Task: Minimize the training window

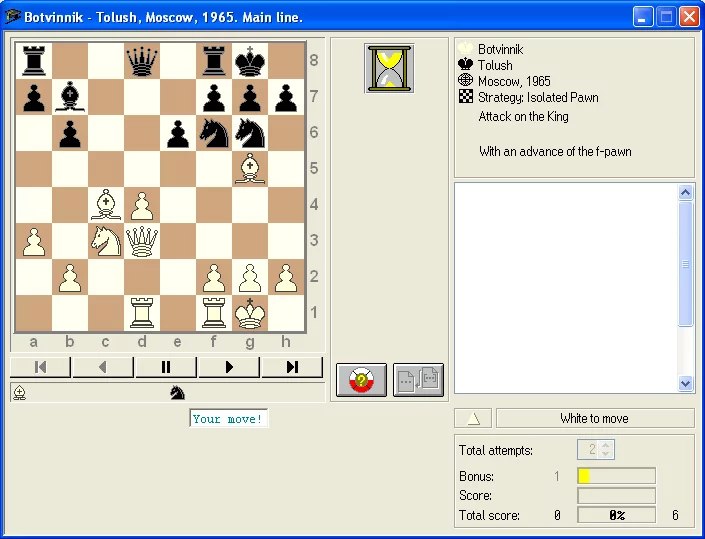Action: click(643, 17)
